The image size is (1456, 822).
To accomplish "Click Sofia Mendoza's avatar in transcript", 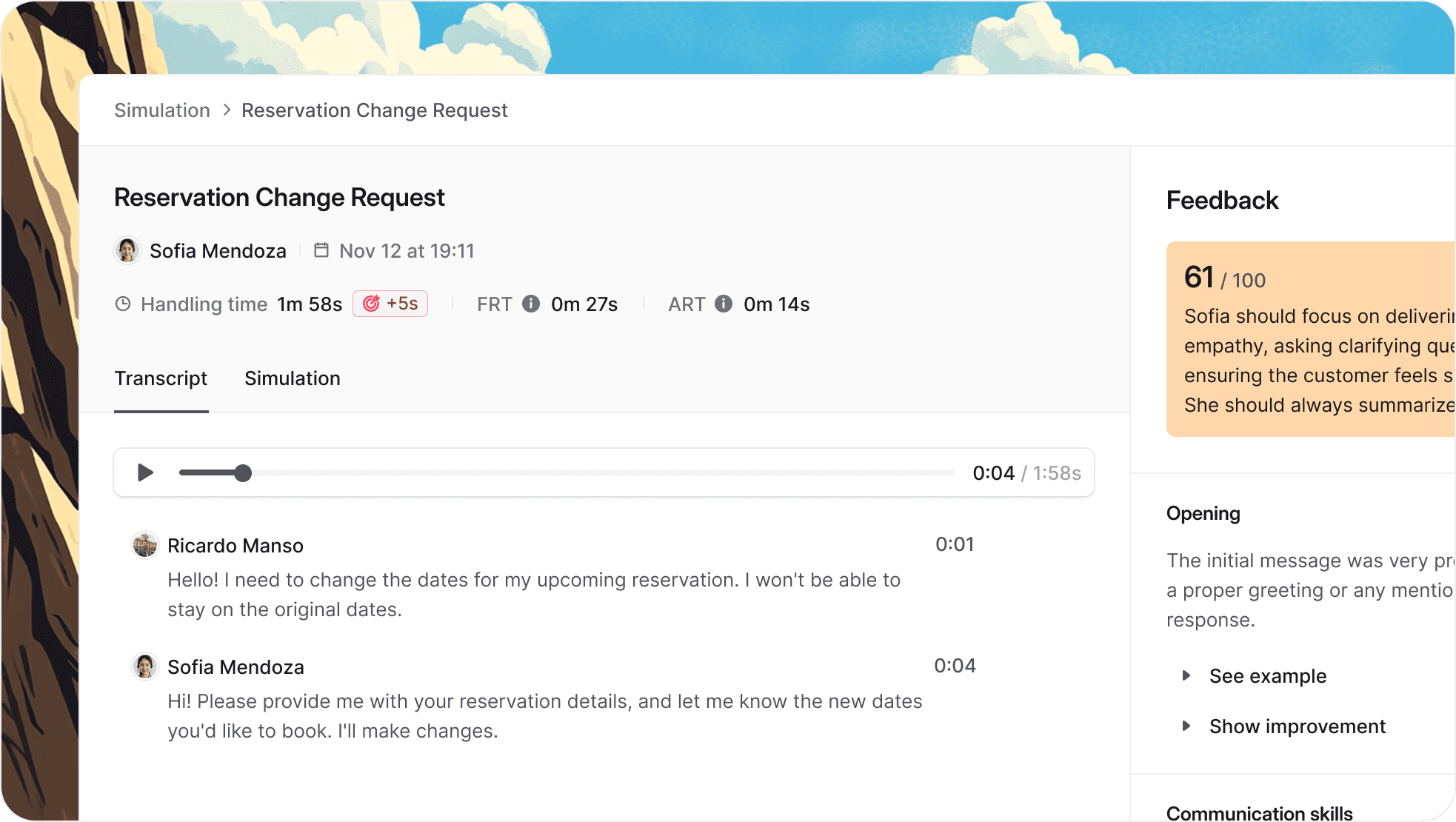I will click(145, 666).
